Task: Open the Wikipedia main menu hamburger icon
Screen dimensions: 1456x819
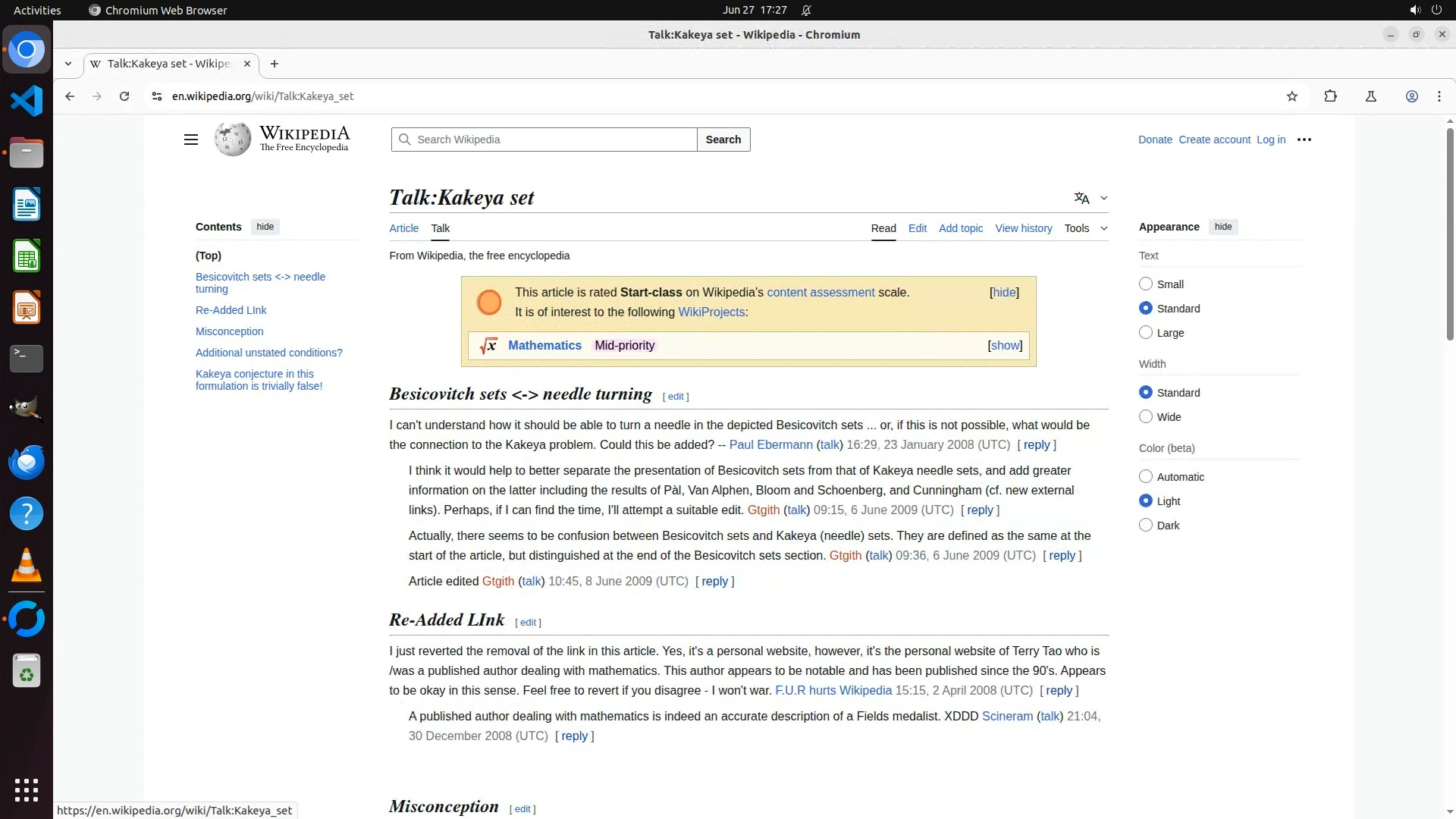Action: click(x=191, y=140)
